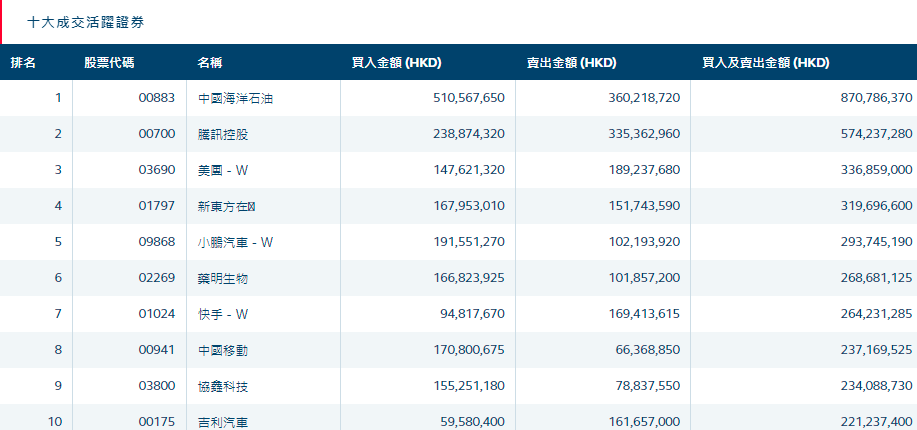Click rank 10 in the 排名 column
917x430 pixels.
55,422
